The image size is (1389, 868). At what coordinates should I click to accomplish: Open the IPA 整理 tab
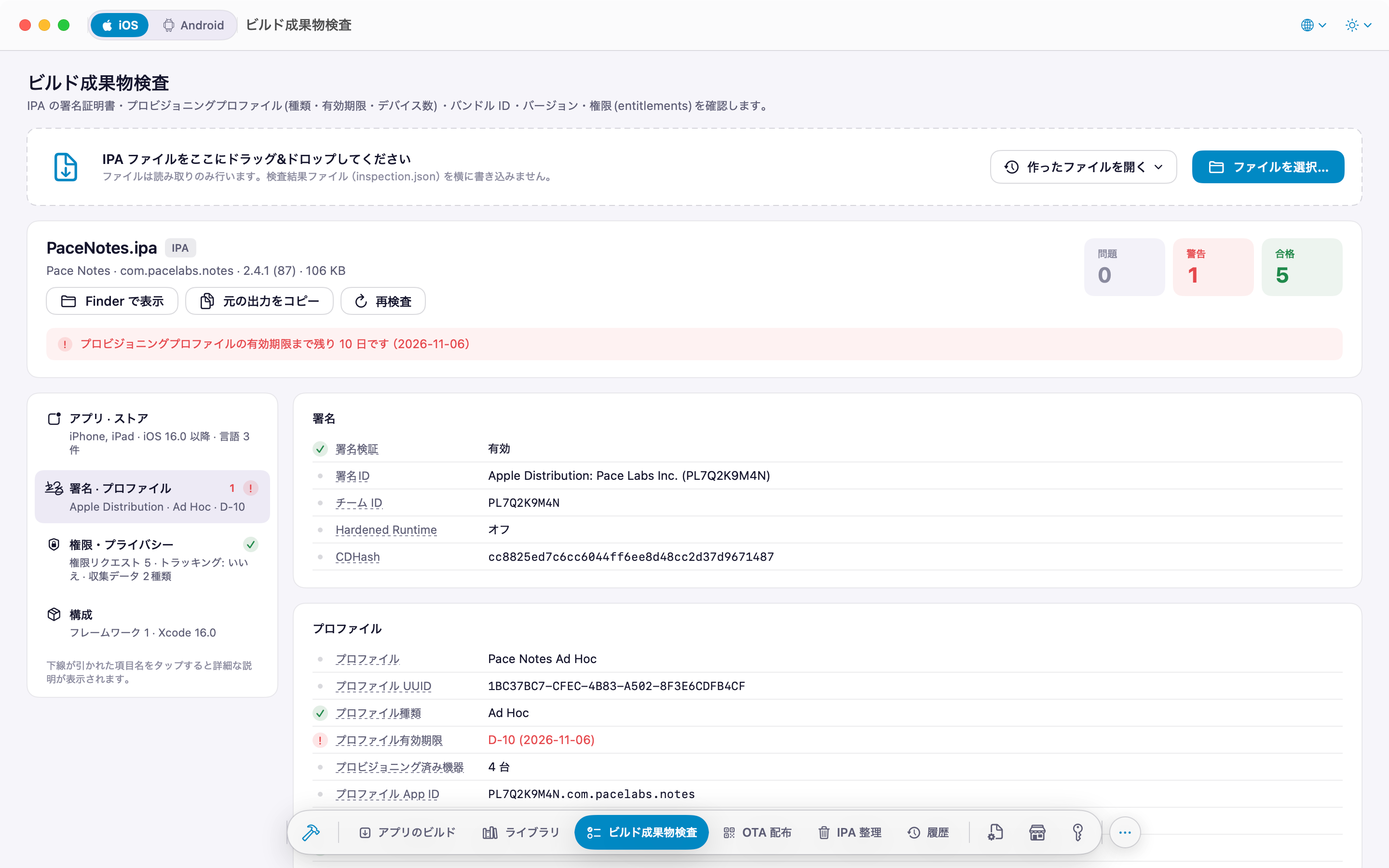[x=850, y=832]
